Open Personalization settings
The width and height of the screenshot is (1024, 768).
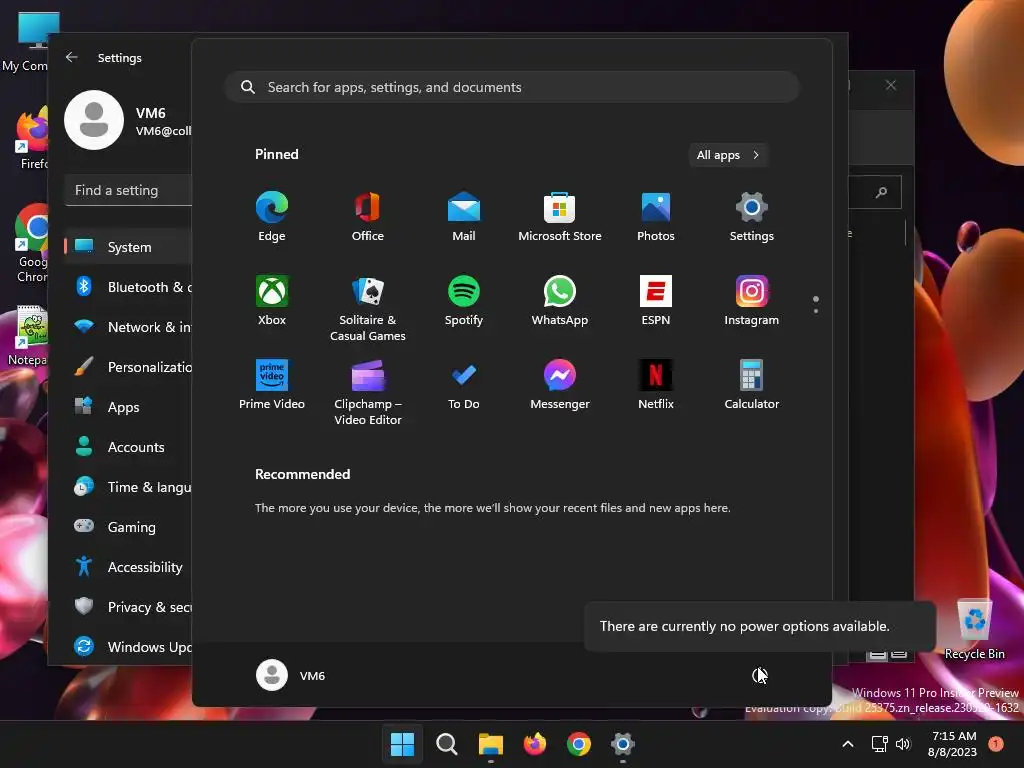(x=128, y=367)
